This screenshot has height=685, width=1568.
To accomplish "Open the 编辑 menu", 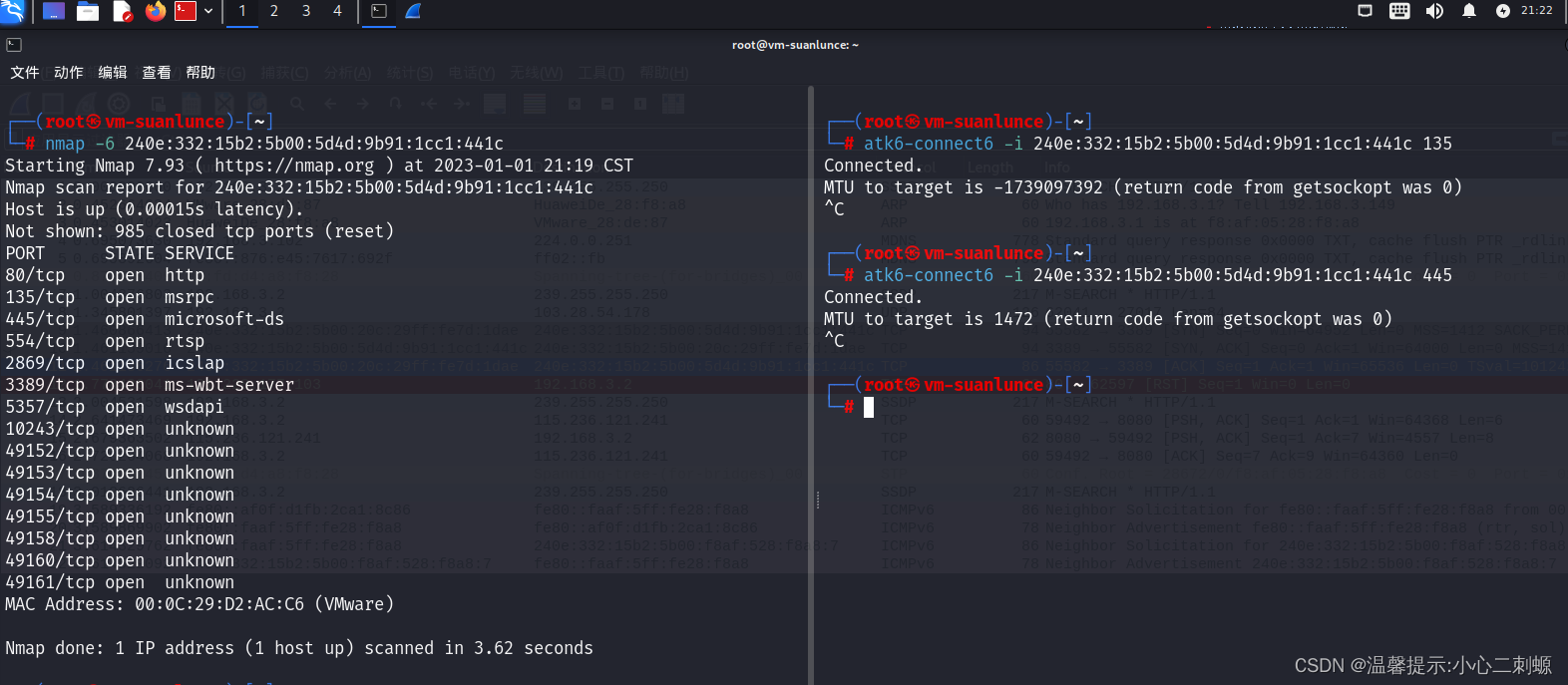I will (113, 73).
